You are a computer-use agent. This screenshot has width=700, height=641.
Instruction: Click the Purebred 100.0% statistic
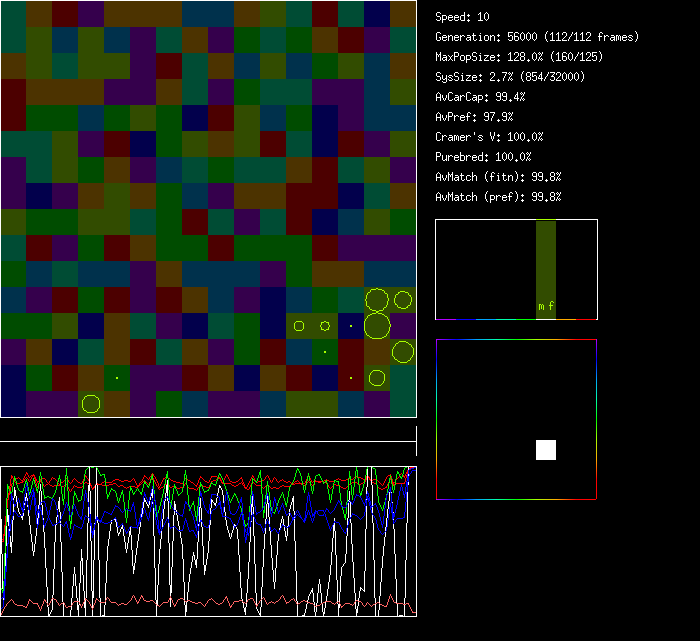(x=483, y=157)
